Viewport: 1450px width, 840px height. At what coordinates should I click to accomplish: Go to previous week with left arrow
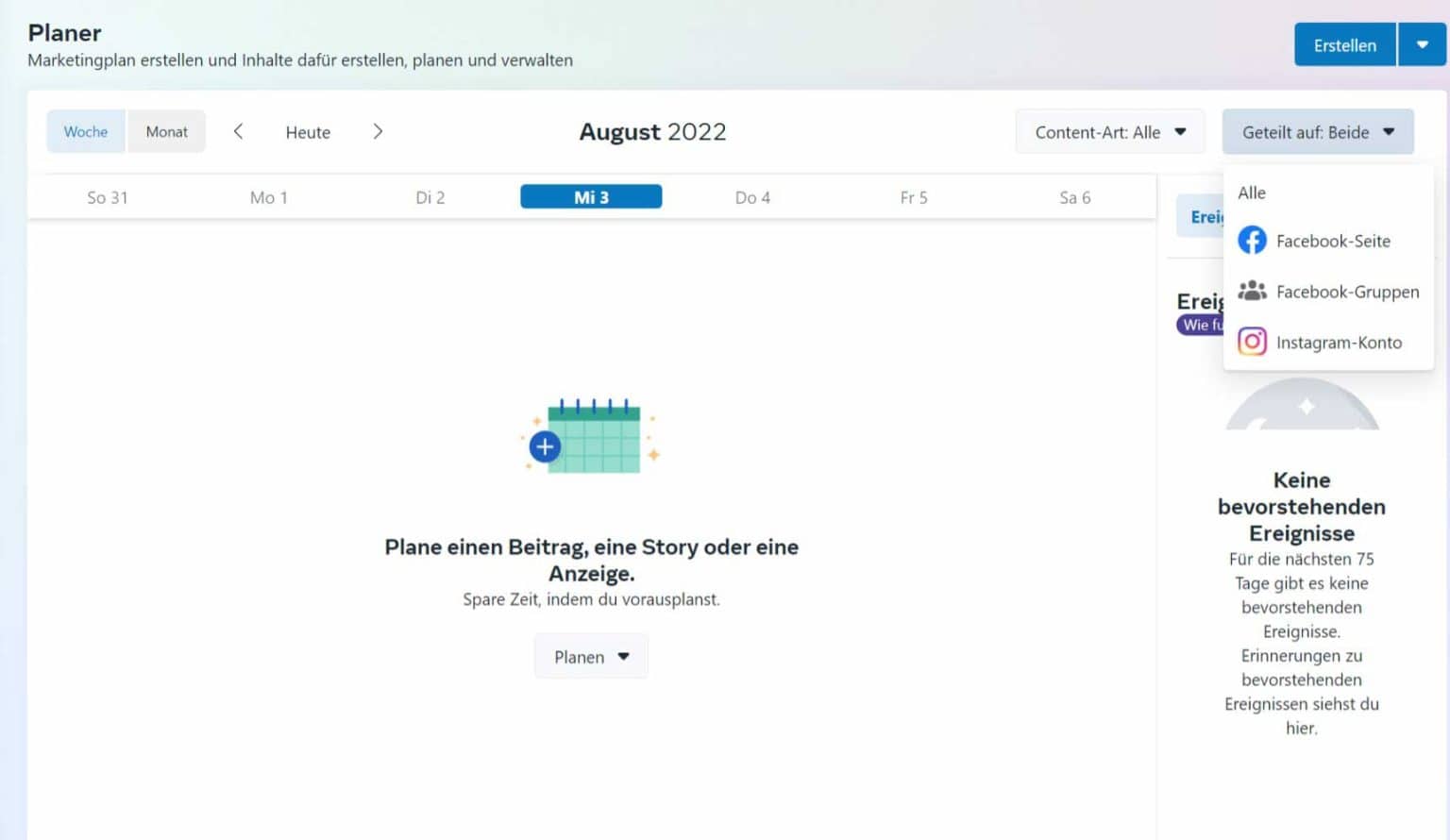[x=238, y=132]
